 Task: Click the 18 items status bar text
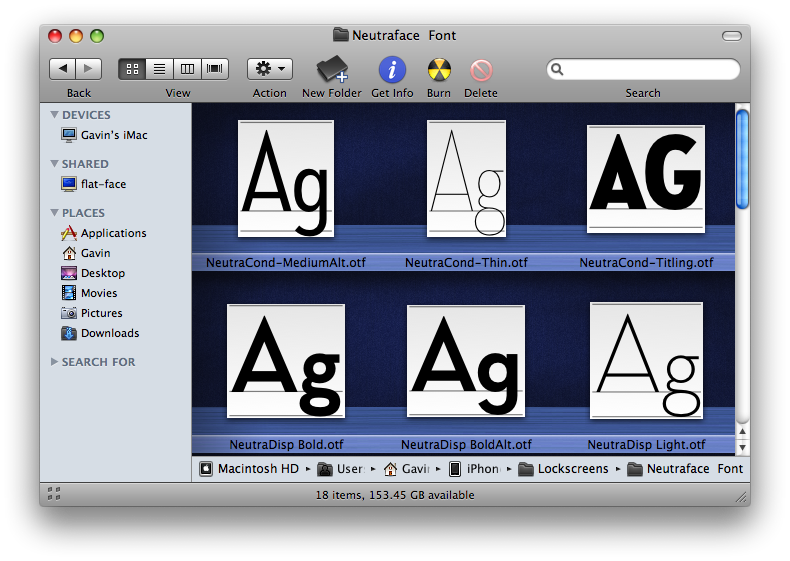[x=395, y=495]
